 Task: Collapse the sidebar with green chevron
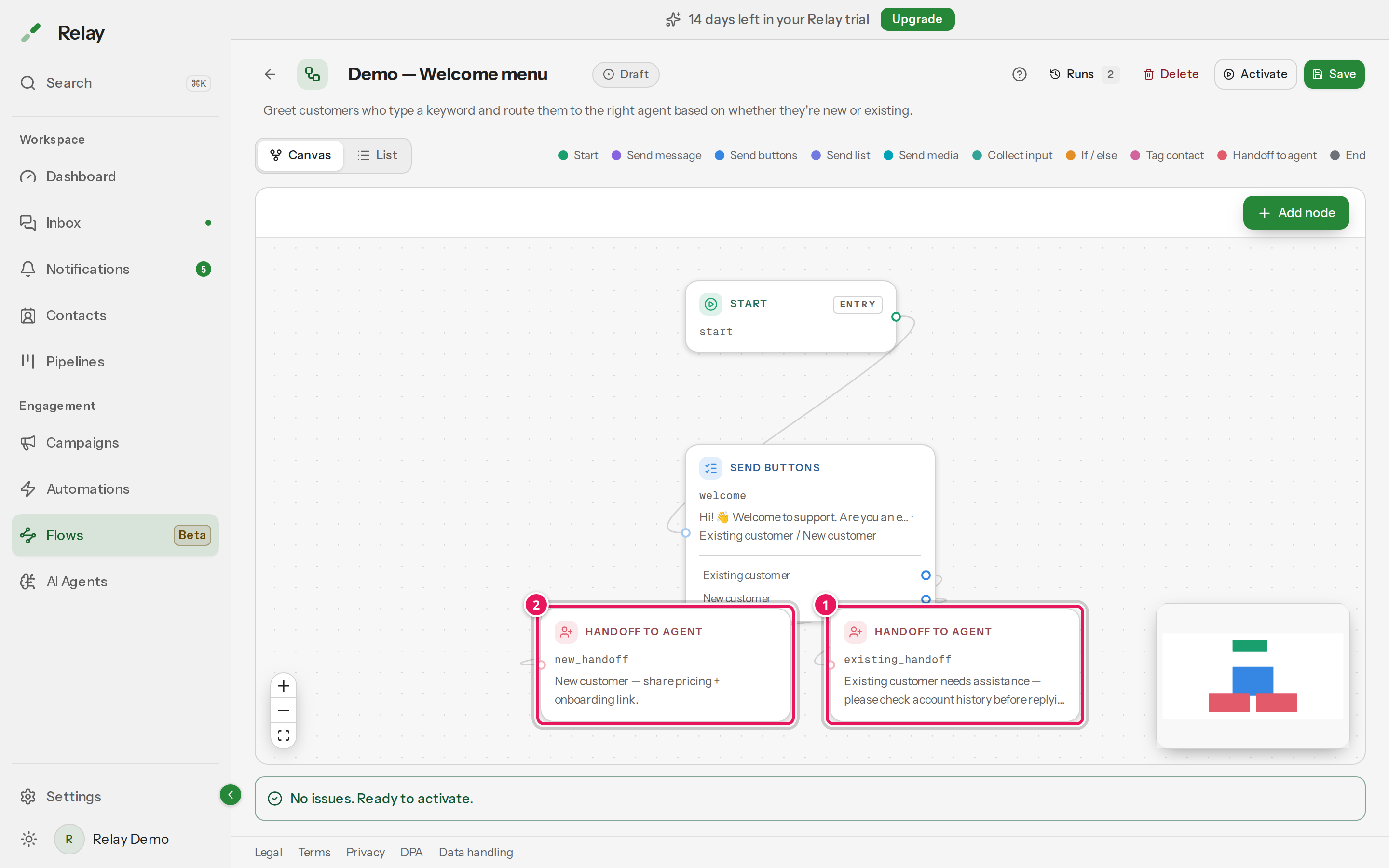click(230, 795)
